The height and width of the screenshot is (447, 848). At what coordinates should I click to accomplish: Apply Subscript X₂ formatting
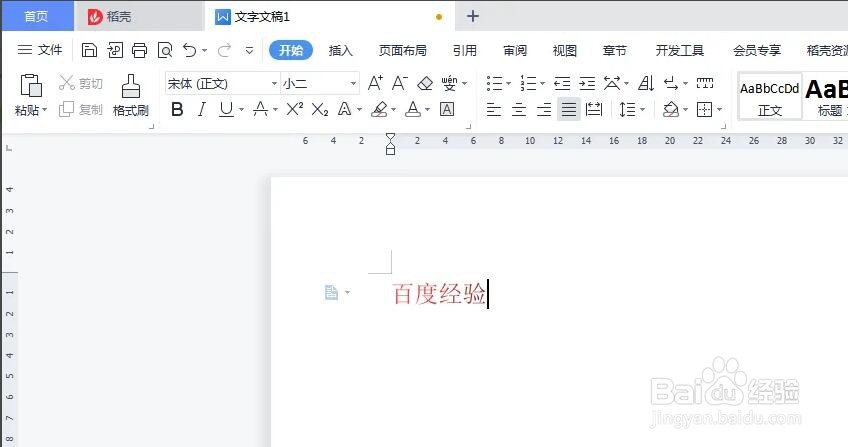(320, 110)
